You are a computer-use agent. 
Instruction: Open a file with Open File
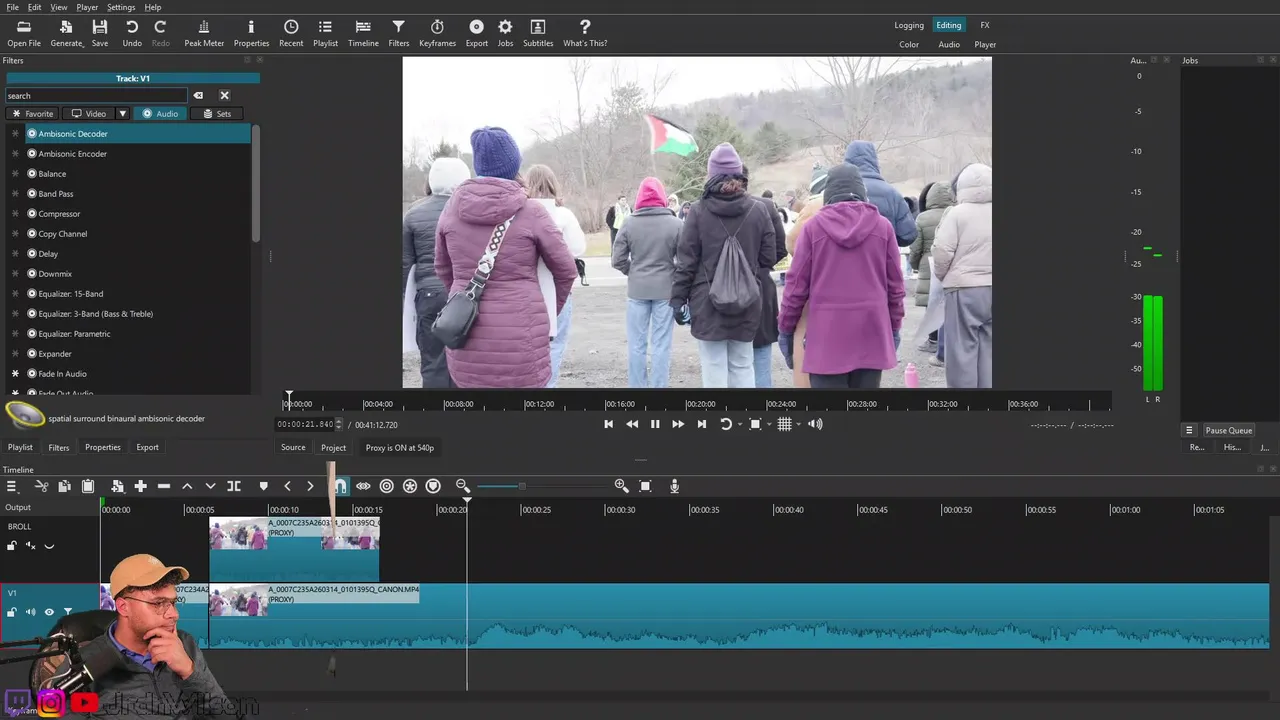pos(24,33)
